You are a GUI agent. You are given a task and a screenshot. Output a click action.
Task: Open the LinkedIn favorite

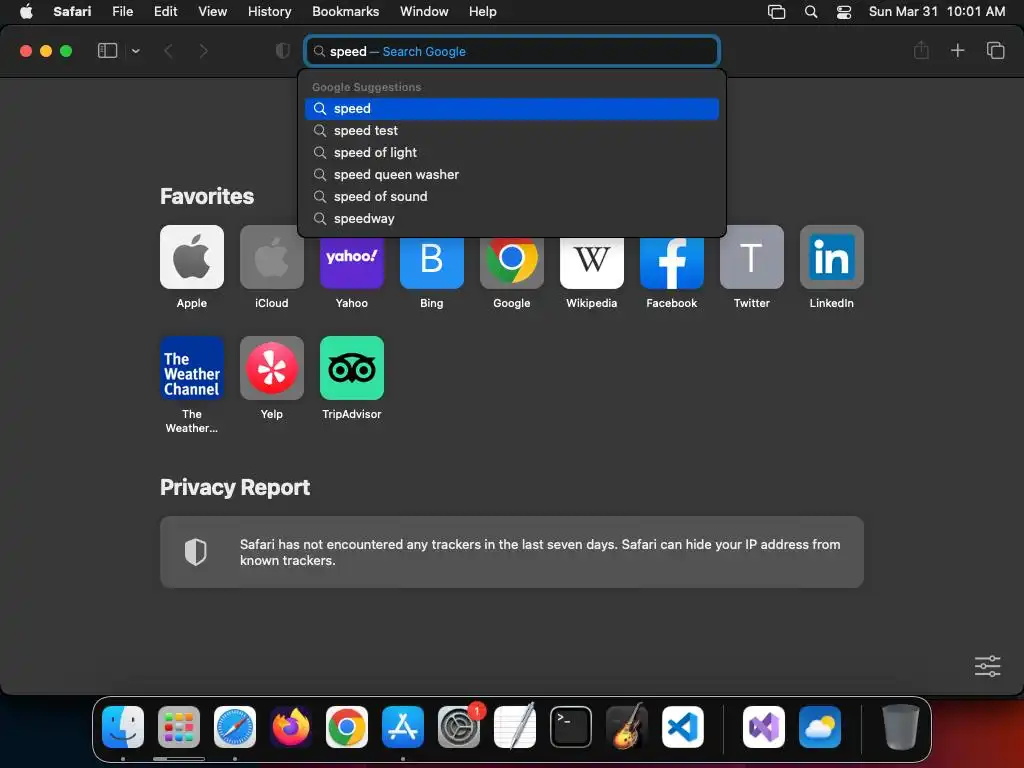coord(831,257)
